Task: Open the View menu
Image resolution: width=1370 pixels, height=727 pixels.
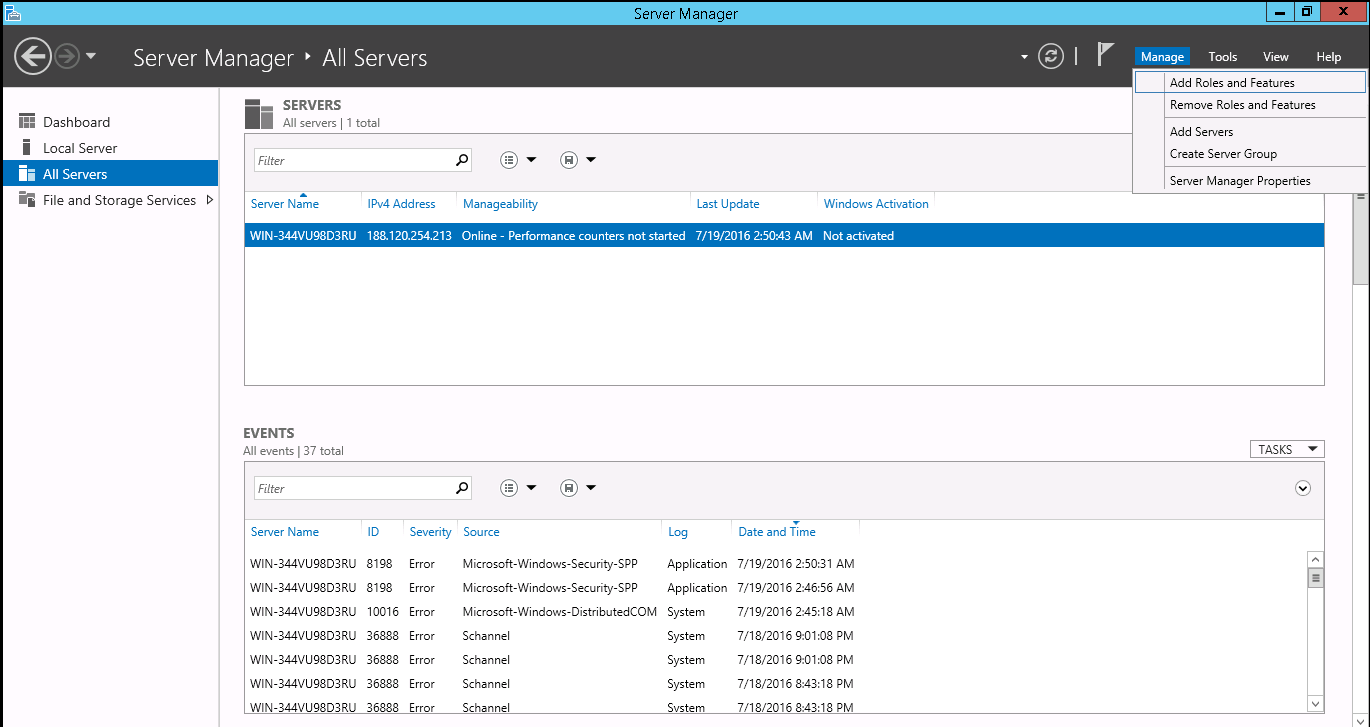Action: tap(1276, 57)
